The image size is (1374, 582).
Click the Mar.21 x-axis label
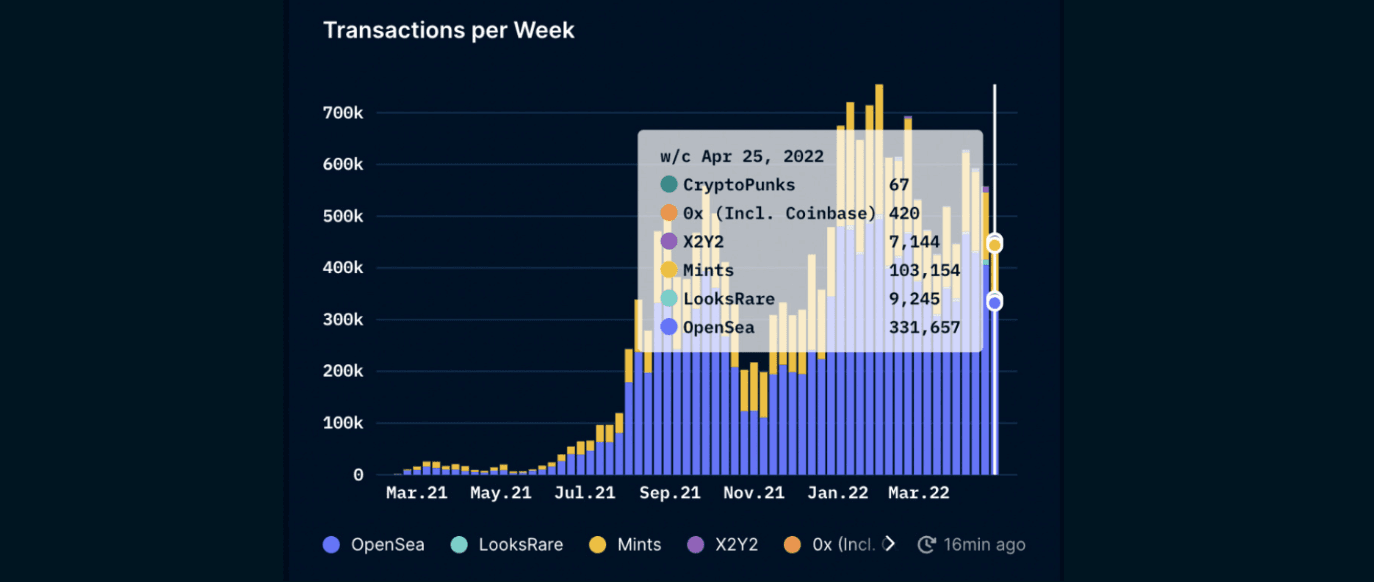(417, 493)
